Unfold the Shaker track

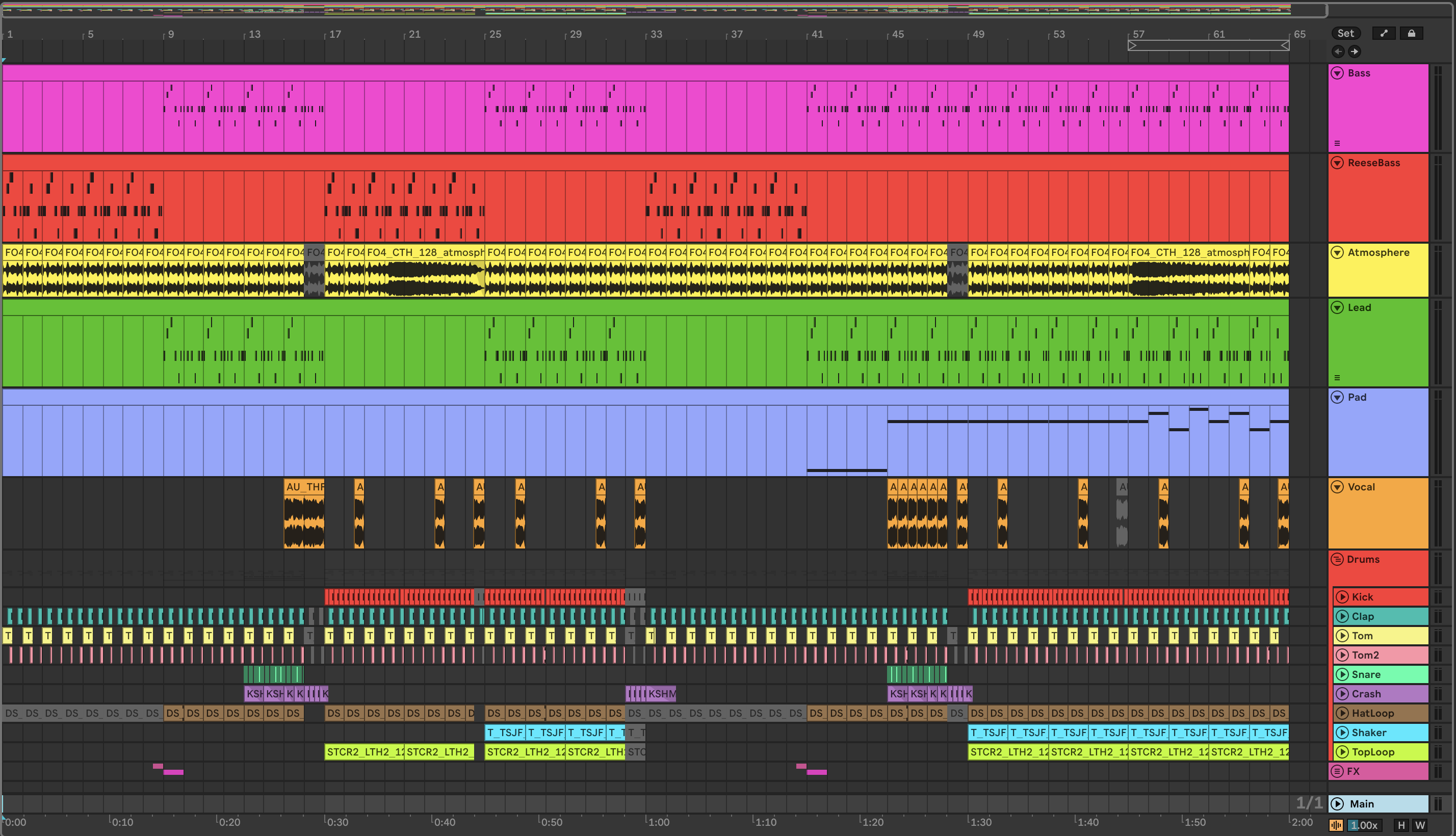1342,733
